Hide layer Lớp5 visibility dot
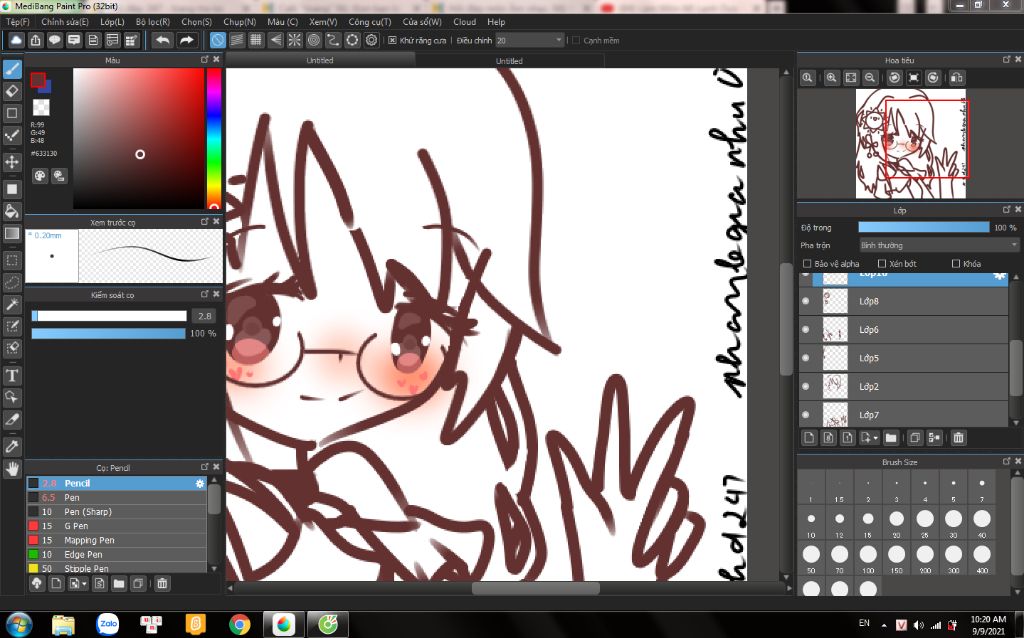 click(x=805, y=358)
